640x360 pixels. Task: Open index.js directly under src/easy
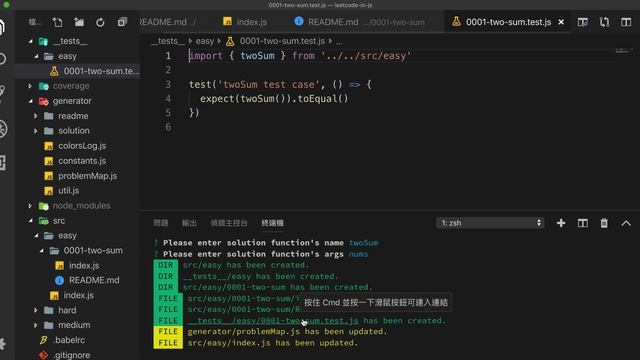coord(78,296)
